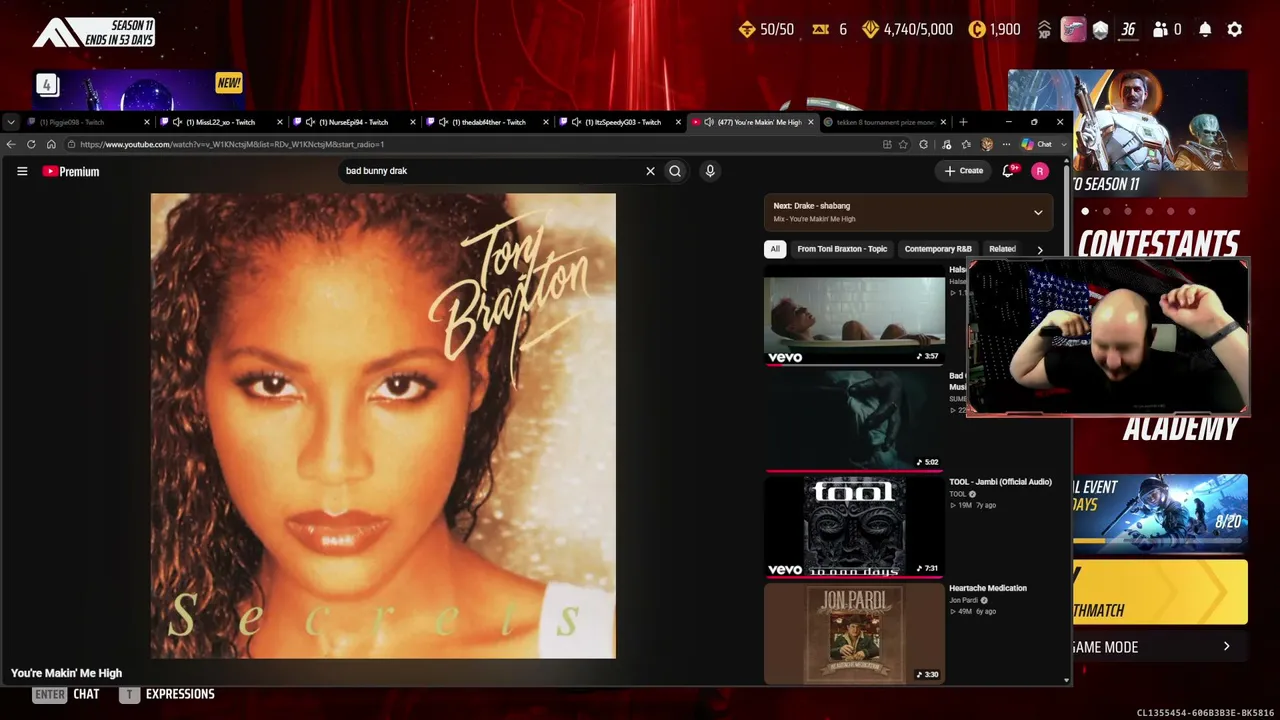Viewport: 1280px width, 720px height.
Task: Open the browser tab search arrow
Action: click(10, 122)
